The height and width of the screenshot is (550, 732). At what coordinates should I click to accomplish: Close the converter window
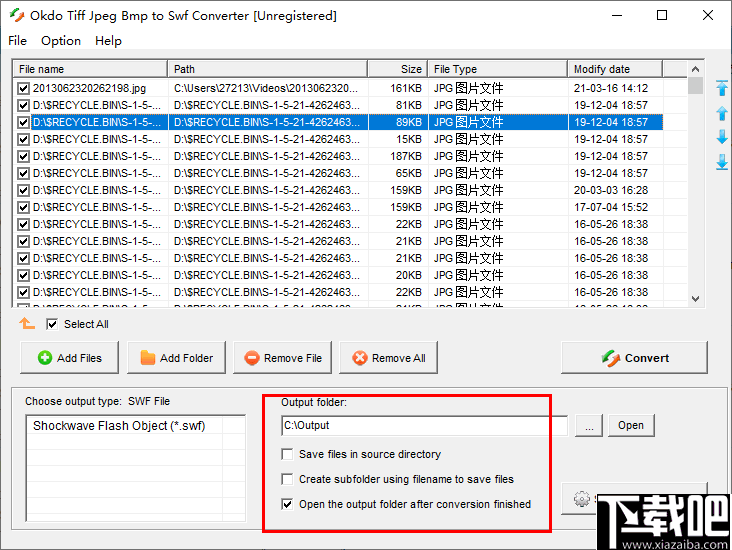(708, 15)
